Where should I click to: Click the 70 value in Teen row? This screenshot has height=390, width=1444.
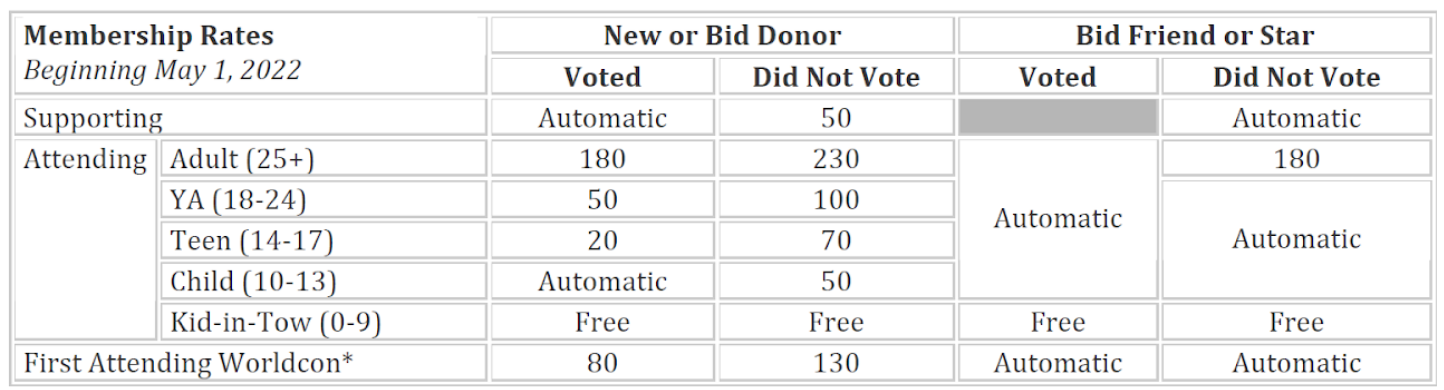(x=836, y=241)
